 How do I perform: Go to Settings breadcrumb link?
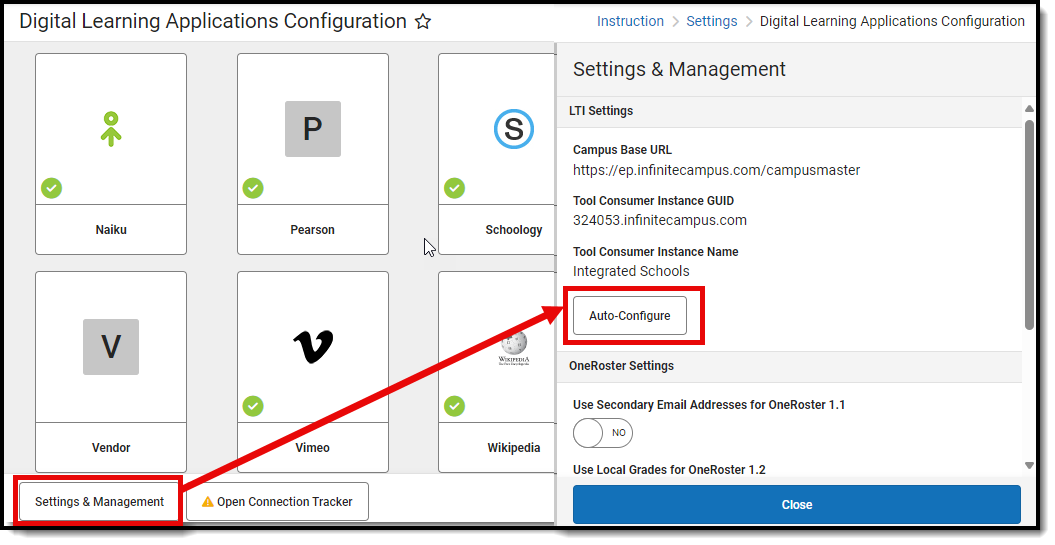click(712, 22)
